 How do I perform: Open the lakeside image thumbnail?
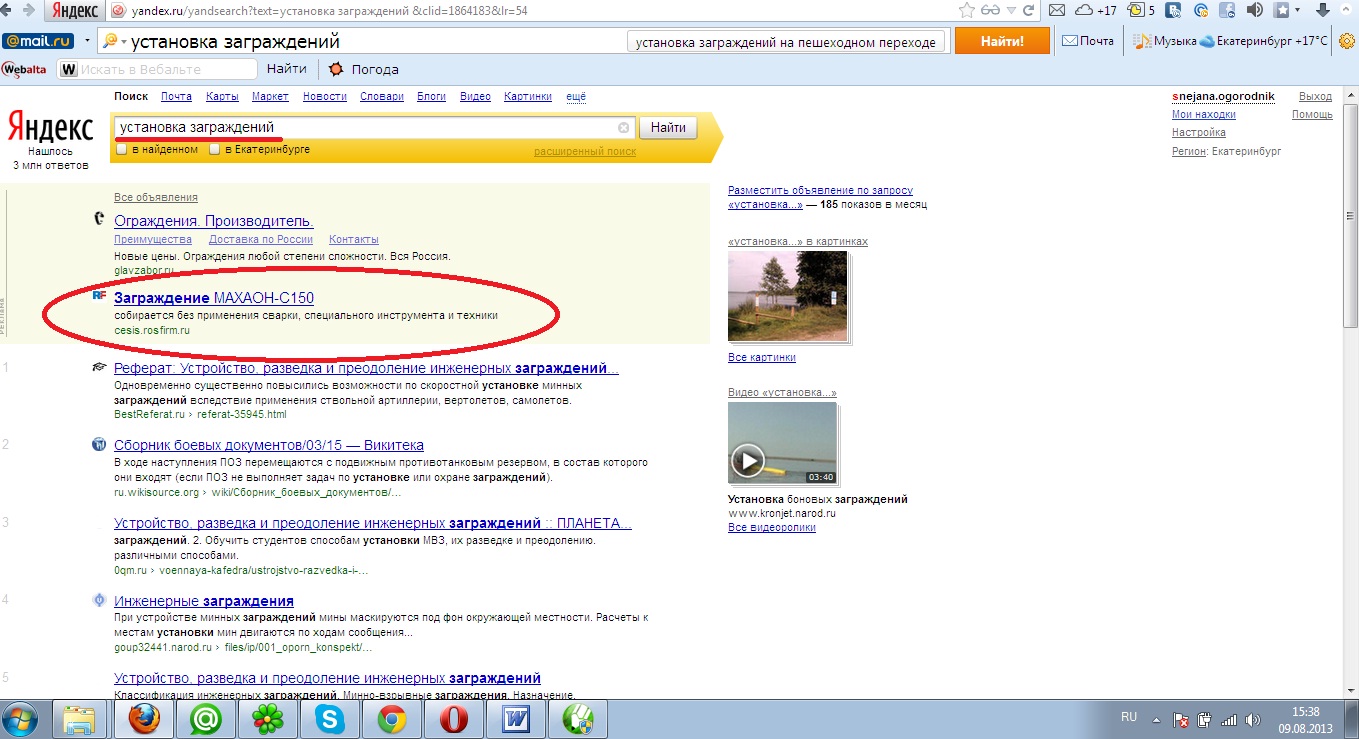(x=788, y=296)
